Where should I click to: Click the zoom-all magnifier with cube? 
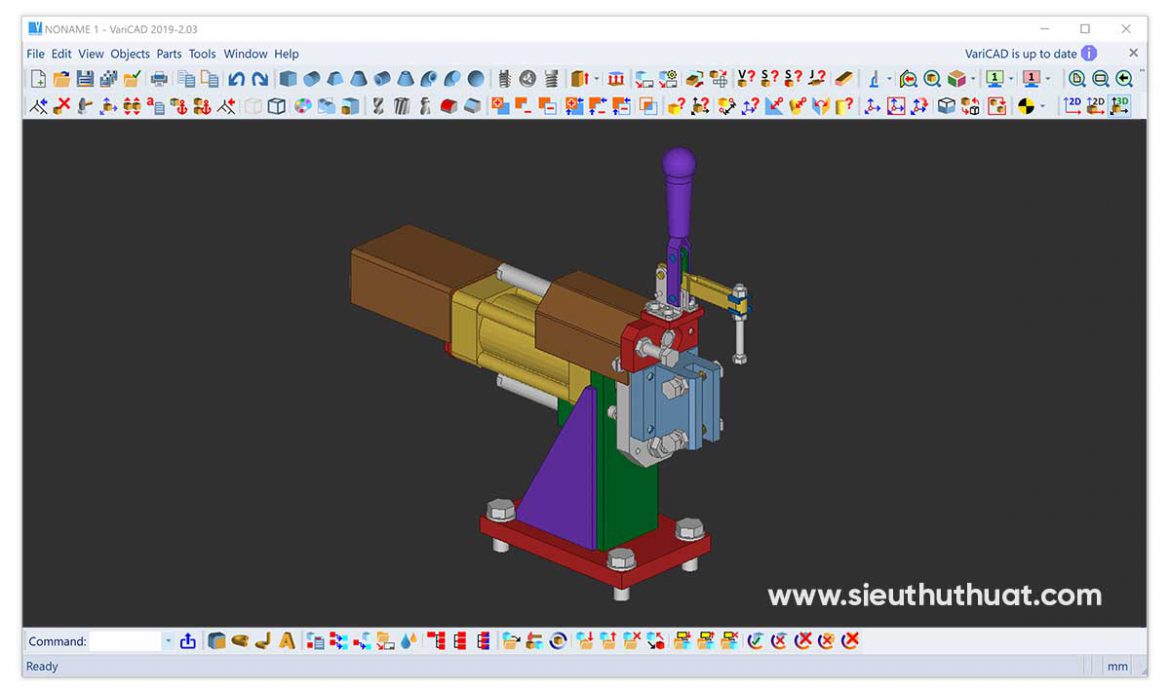tap(932, 78)
